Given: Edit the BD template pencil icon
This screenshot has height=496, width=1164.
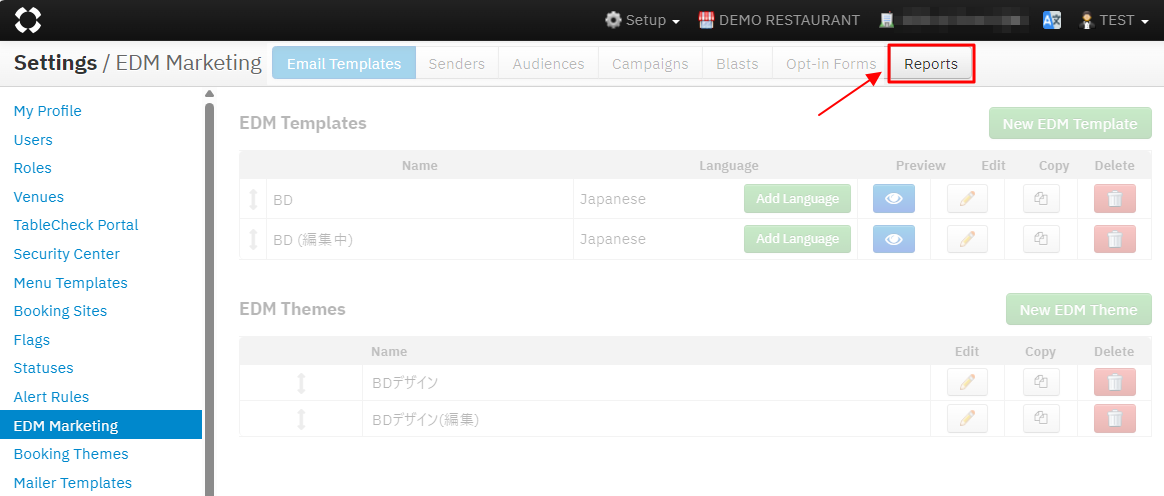Looking at the screenshot, I should coord(967,199).
